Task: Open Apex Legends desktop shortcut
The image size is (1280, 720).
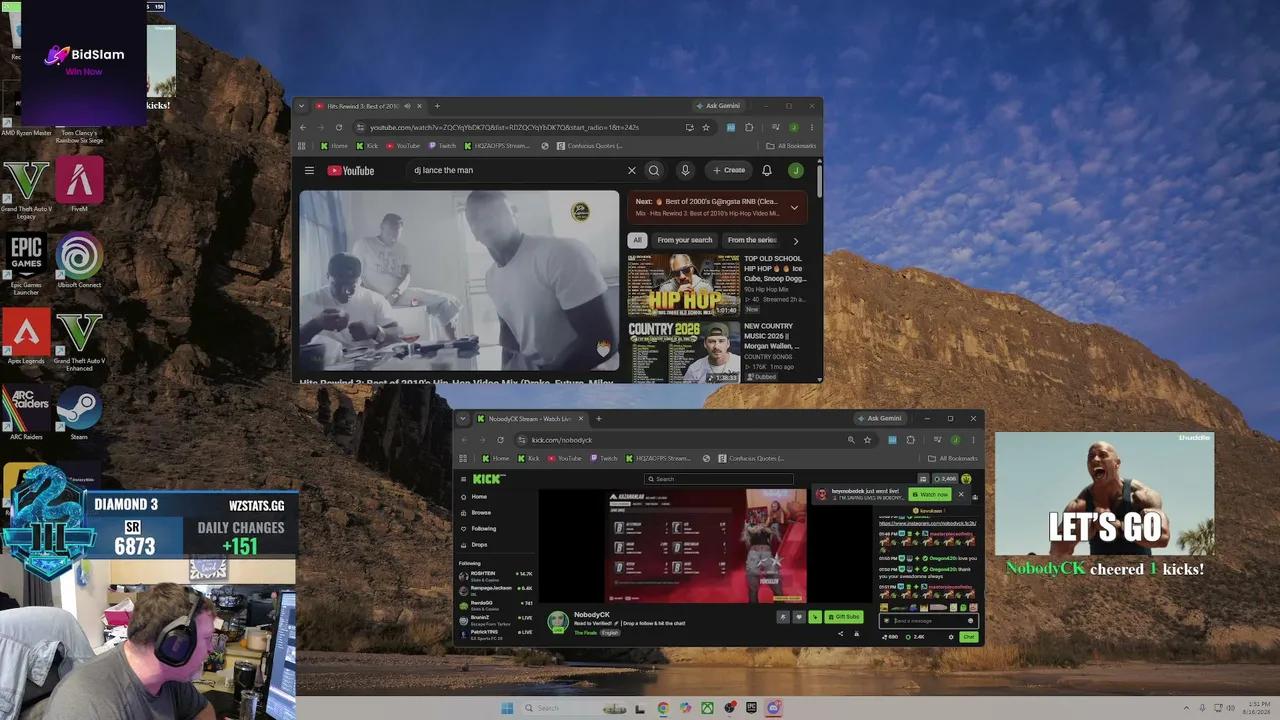Action: click(26, 334)
